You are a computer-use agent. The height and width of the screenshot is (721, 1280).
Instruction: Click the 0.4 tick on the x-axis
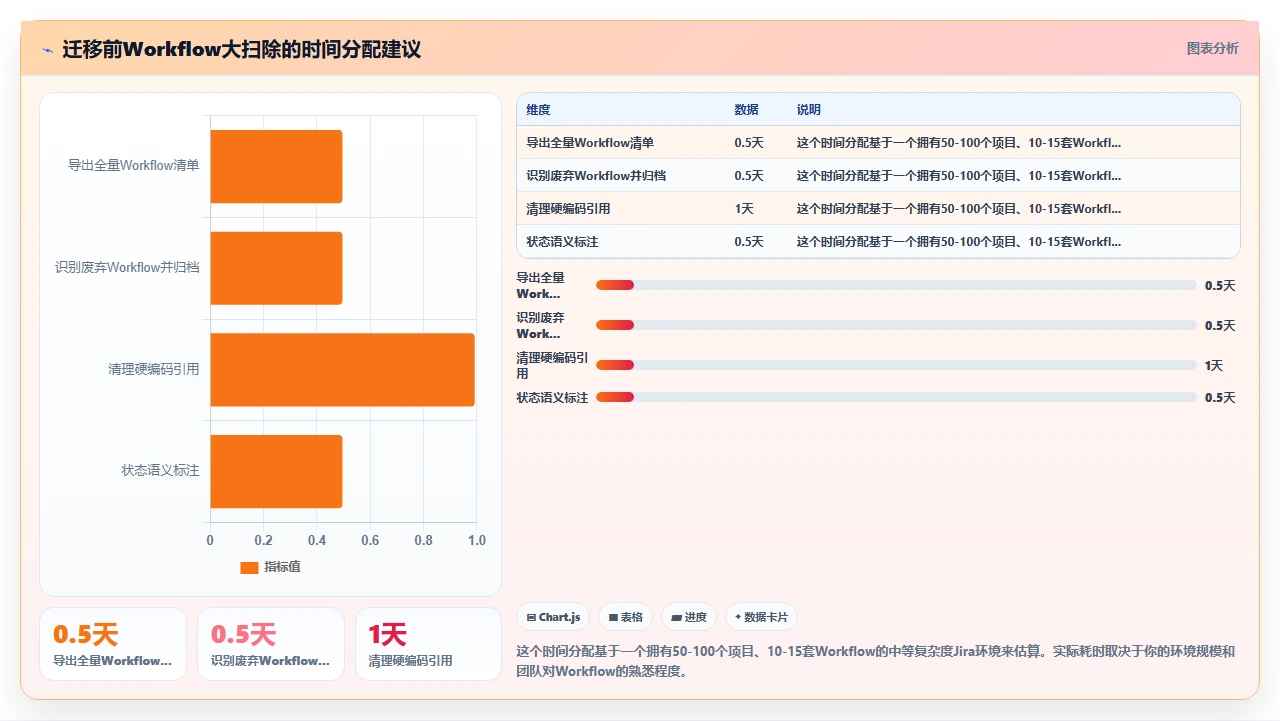317,540
